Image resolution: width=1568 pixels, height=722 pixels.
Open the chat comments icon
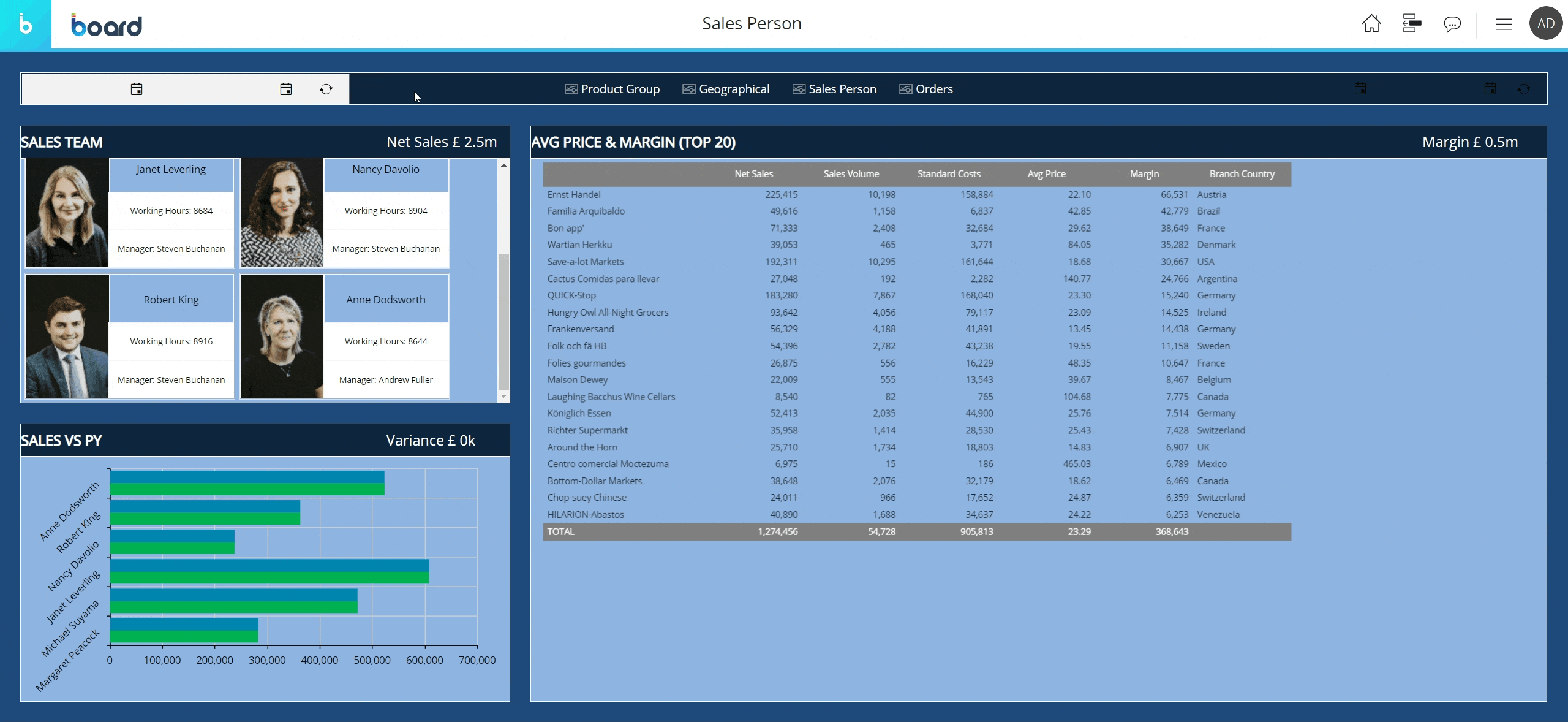tap(1452, 25)
